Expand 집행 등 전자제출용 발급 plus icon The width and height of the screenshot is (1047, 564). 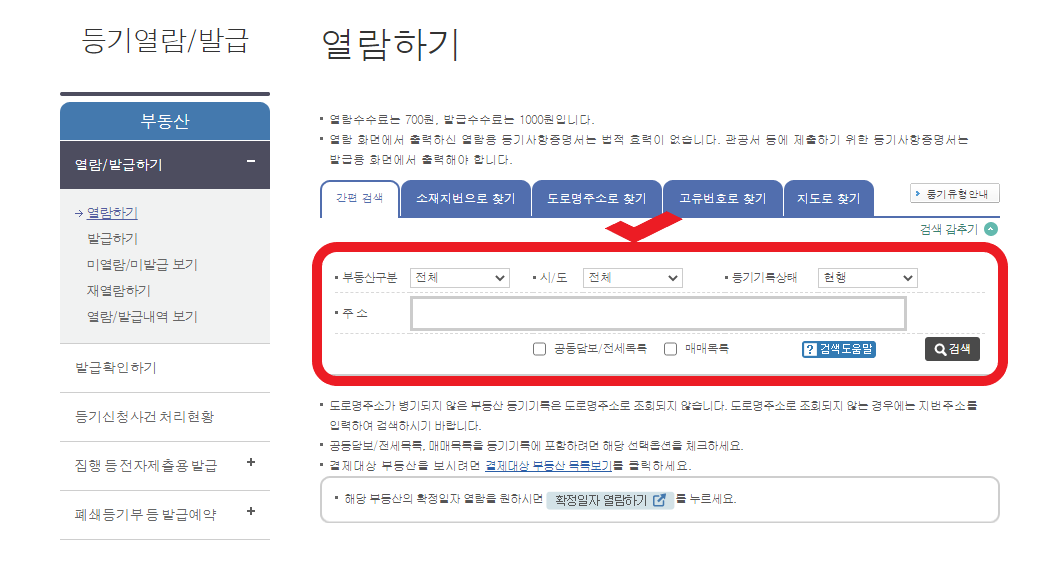click(x=251, y=462)
